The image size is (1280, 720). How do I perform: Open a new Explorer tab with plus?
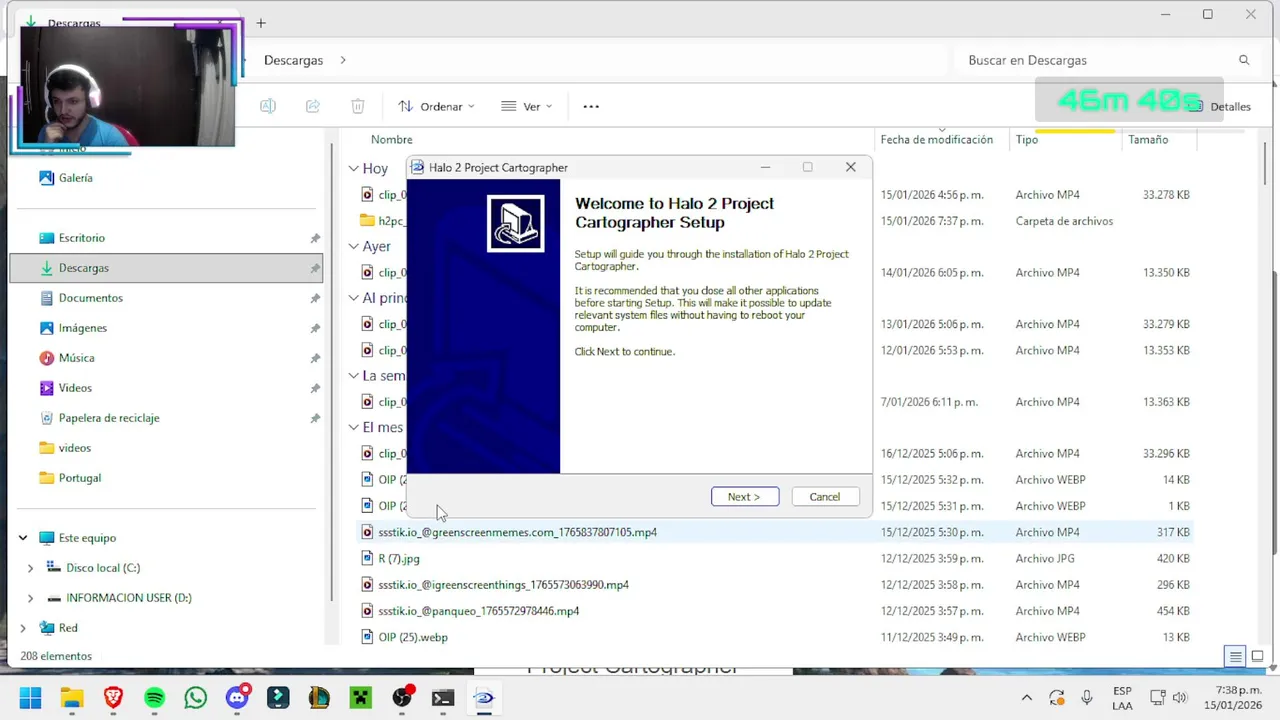[261, 23]
